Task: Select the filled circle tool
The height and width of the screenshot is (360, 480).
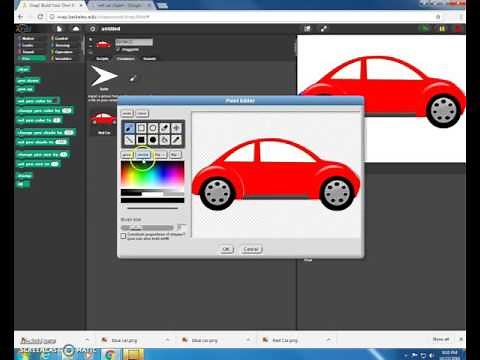Action: tap(153, 140)
